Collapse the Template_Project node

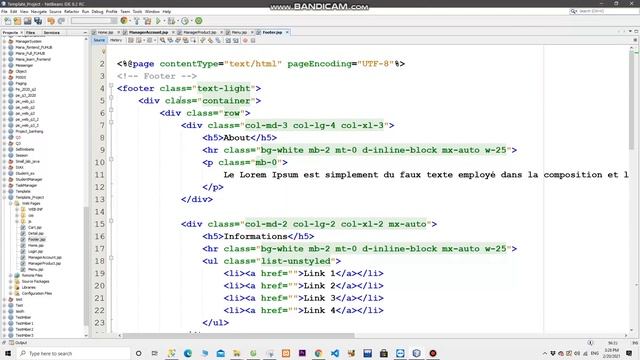[4, 197]
